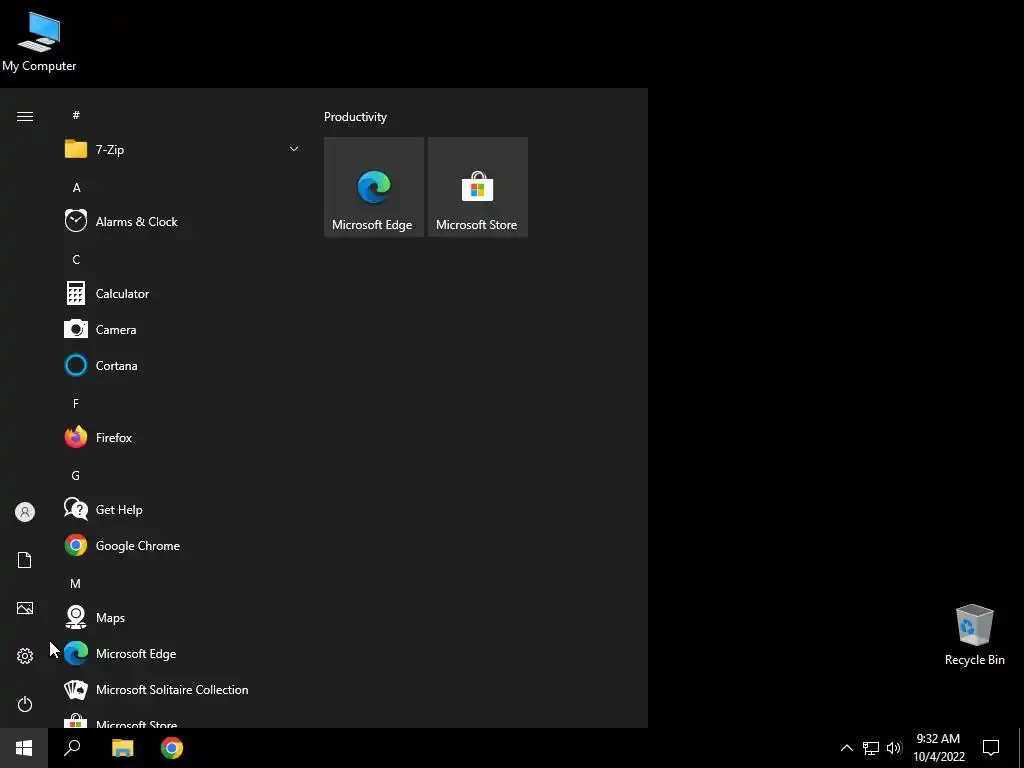
Task: Click the Productivity group title
Action: pos(355,117)
